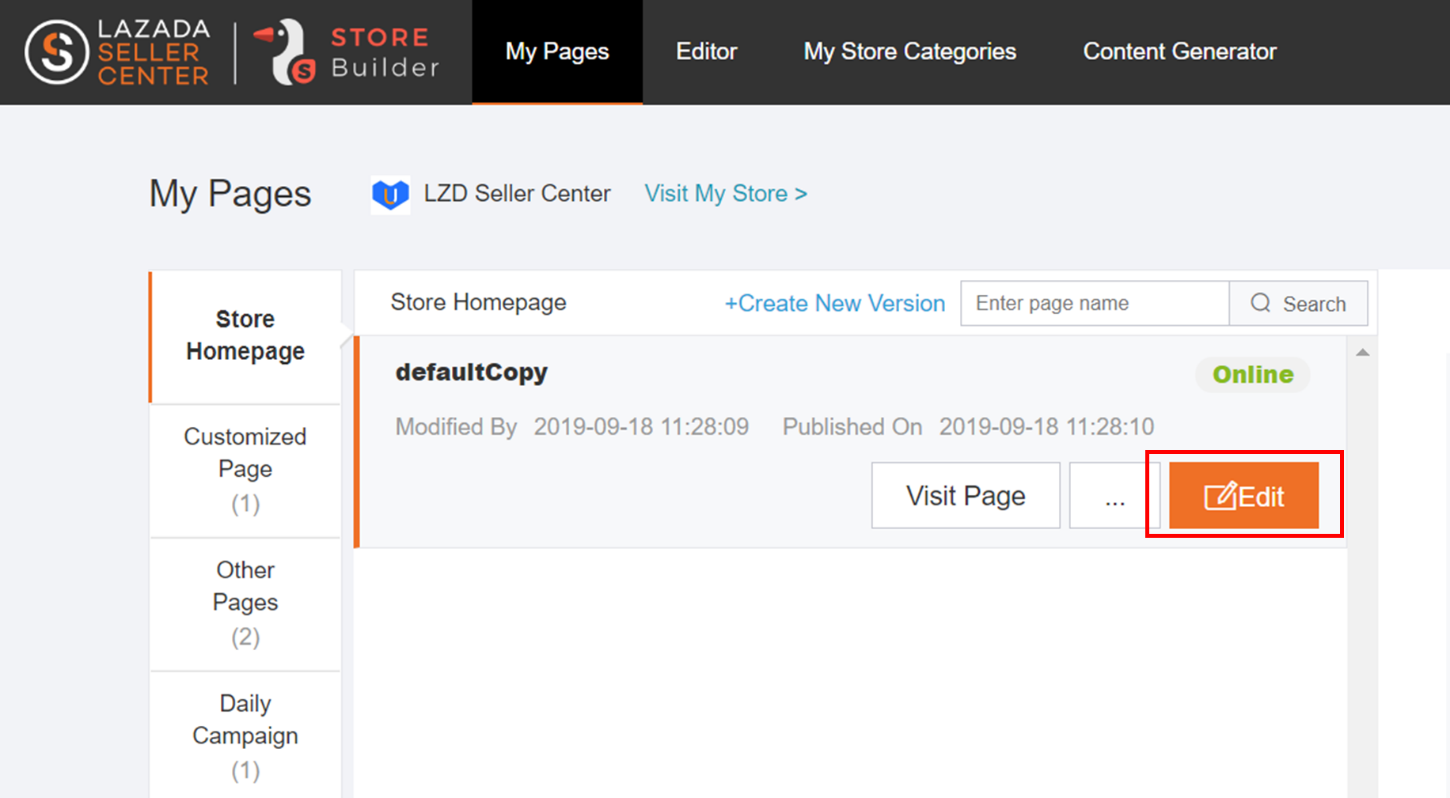Click the scrollbar up arrow

(1362, 351)
